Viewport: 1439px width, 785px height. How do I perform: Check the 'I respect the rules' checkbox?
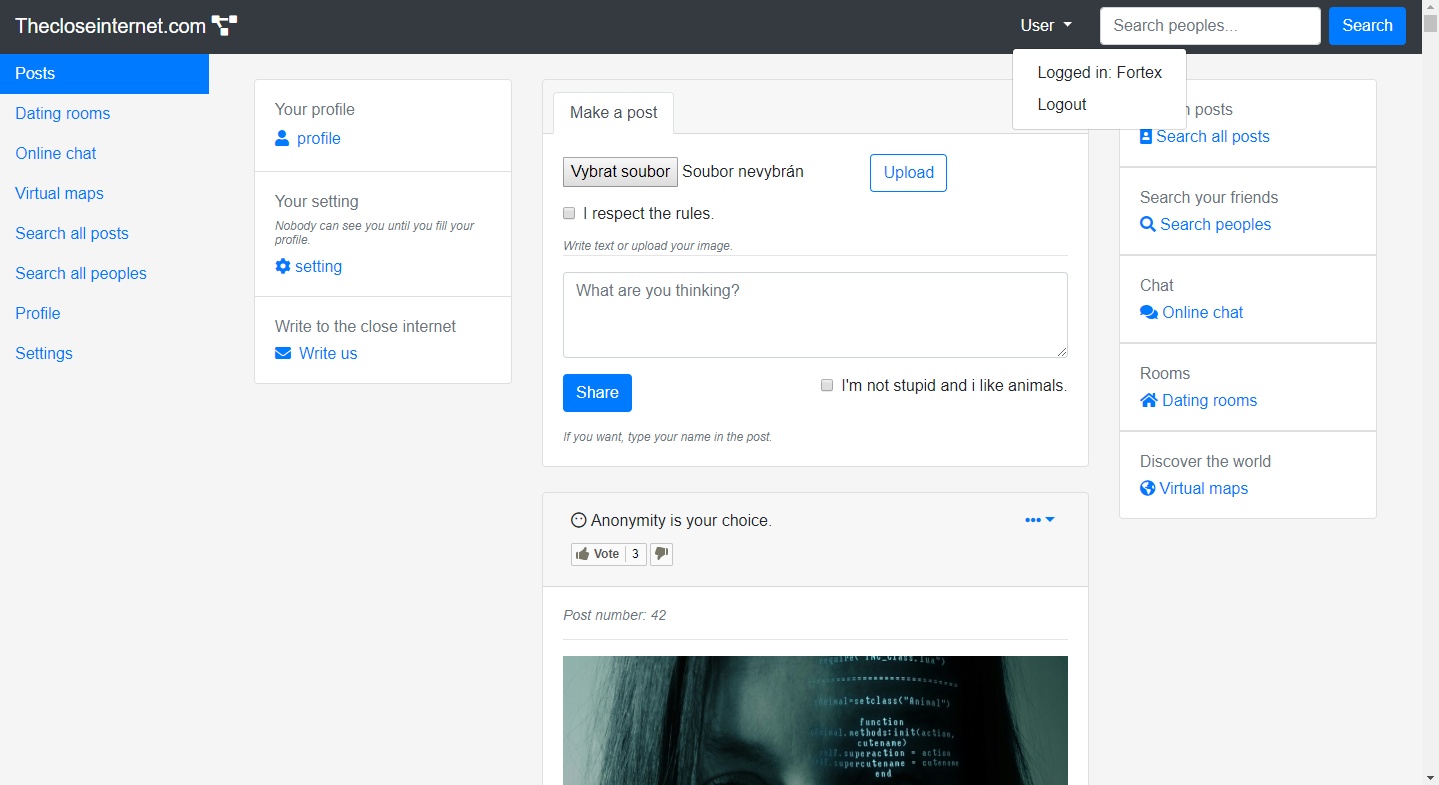coord(569,213)
